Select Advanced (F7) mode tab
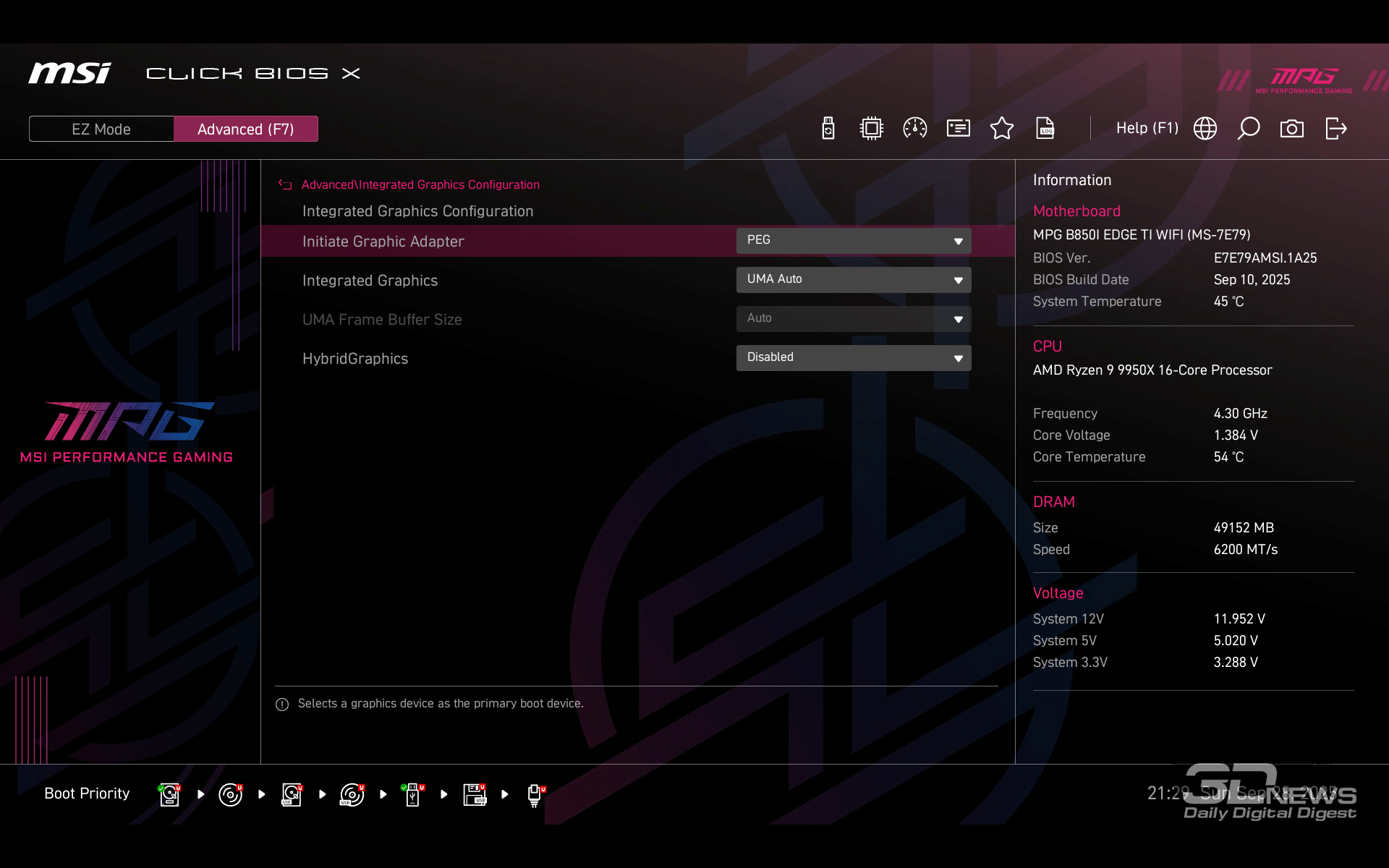Screen dimensions: 1389x868 (x=246, y=129)
